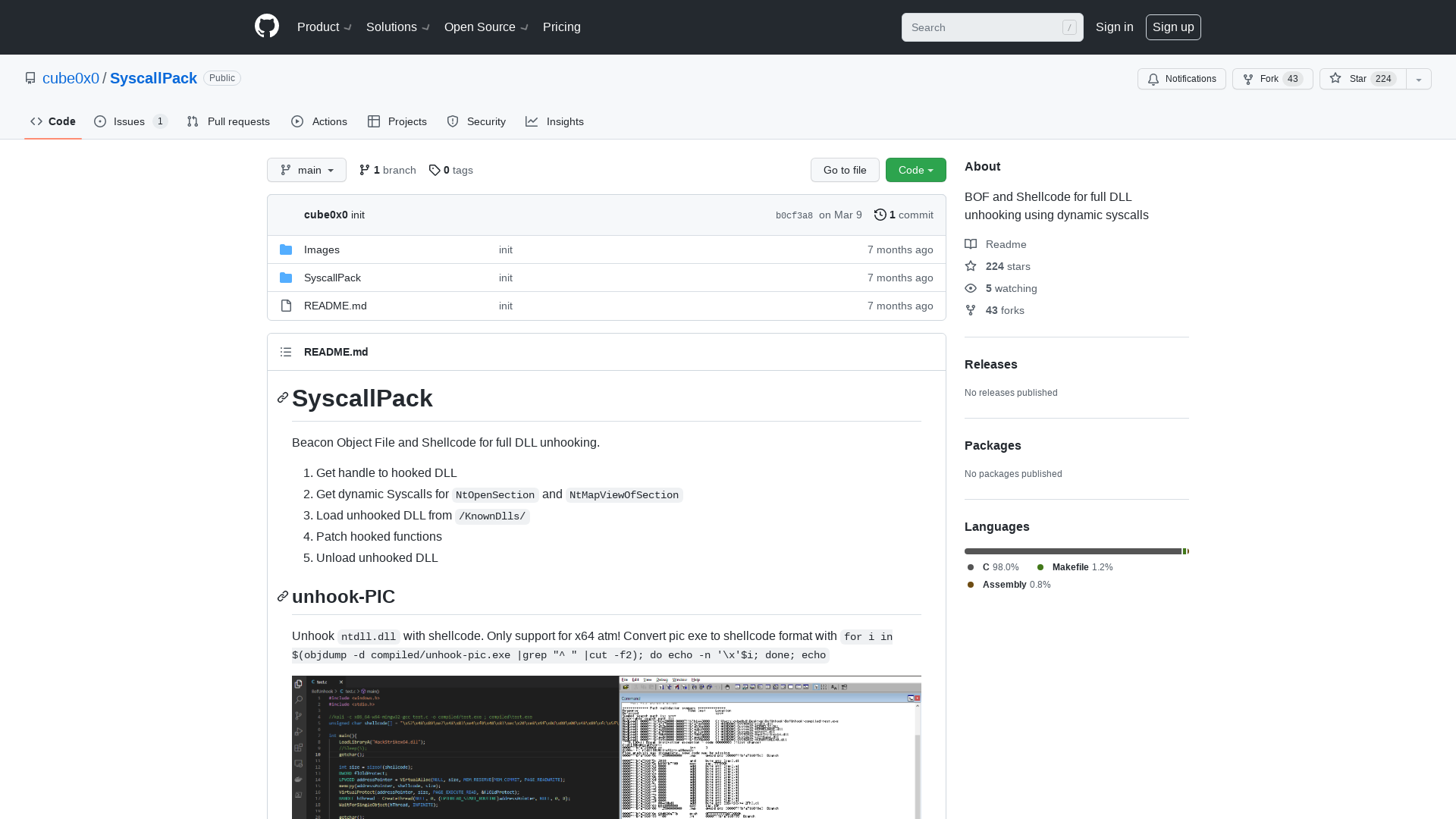The height and width of the screenshot is (819, 1456).
Task: Click the slash shortcut icon in search box
Action: [x=1069, y=27]
